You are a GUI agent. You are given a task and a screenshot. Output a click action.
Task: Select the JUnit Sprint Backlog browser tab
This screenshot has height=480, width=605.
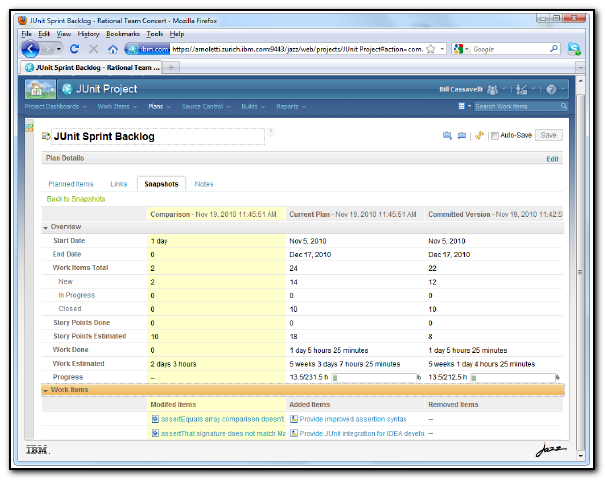tap(93, 68)
